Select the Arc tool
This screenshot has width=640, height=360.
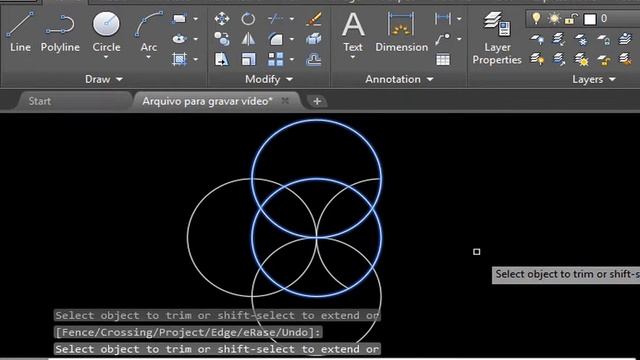(149, 32)
